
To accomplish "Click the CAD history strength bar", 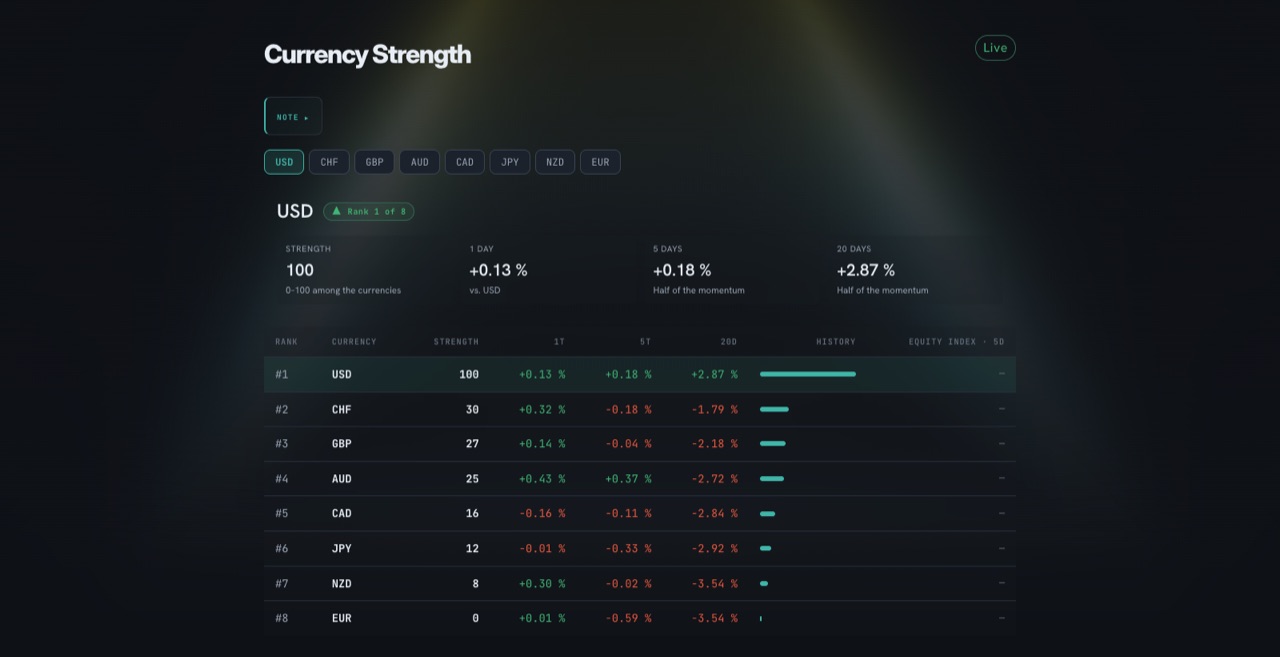I will pos(767,514).
